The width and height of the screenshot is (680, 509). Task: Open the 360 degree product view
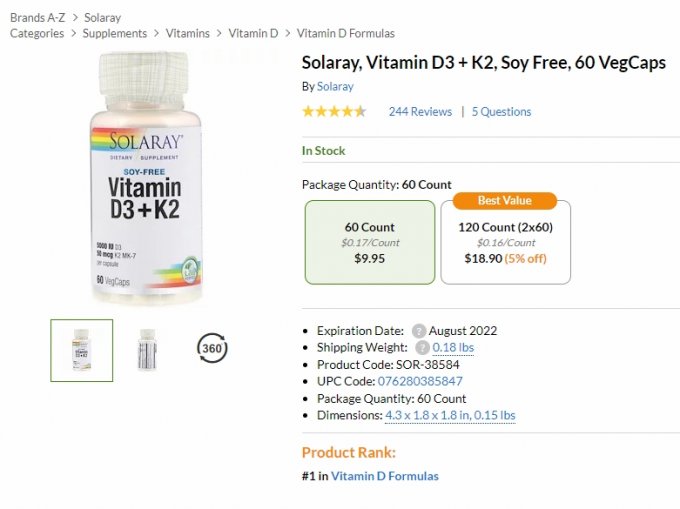click(213, 349)
